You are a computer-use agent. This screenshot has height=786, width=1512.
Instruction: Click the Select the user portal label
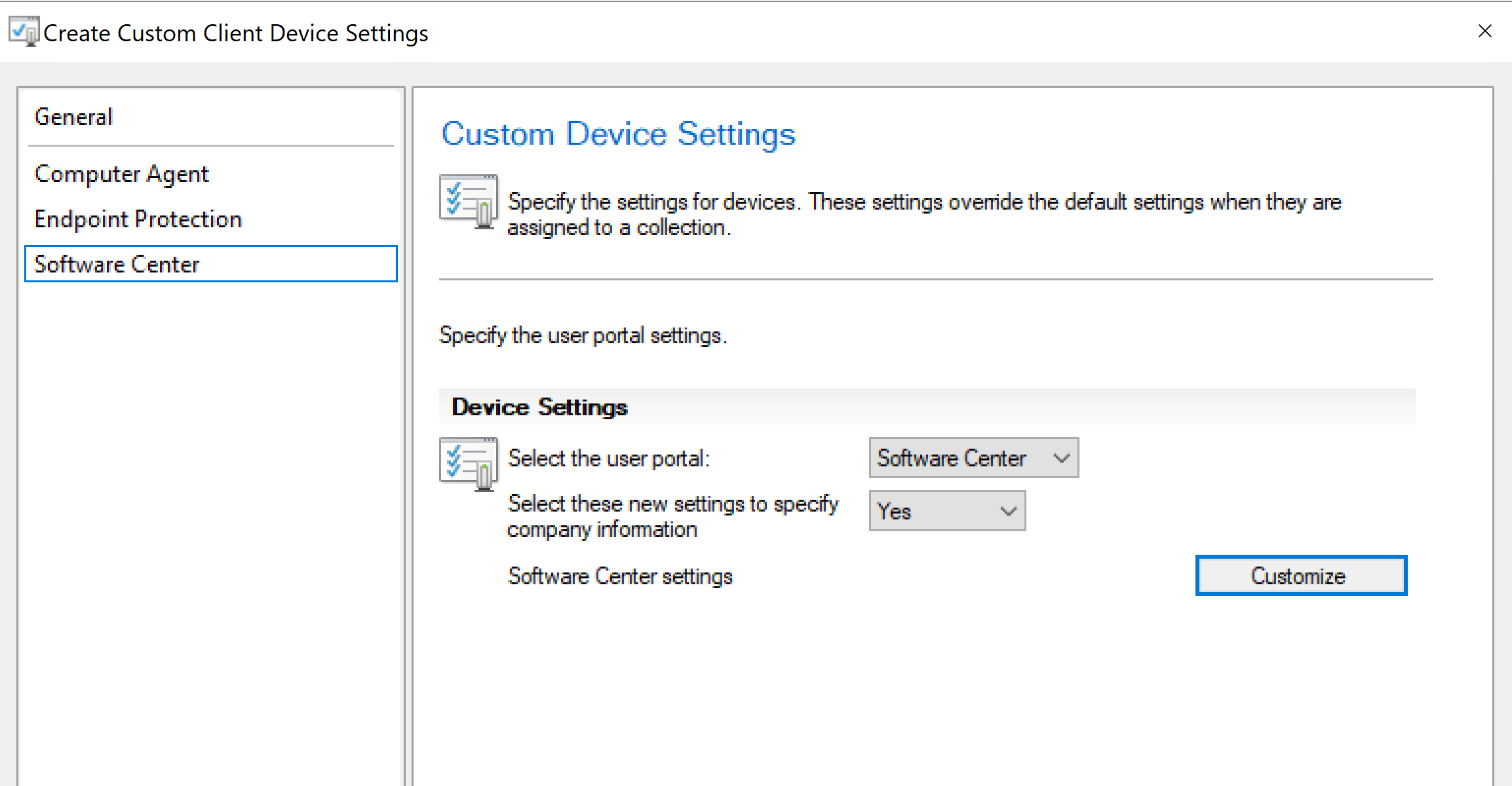608,458
